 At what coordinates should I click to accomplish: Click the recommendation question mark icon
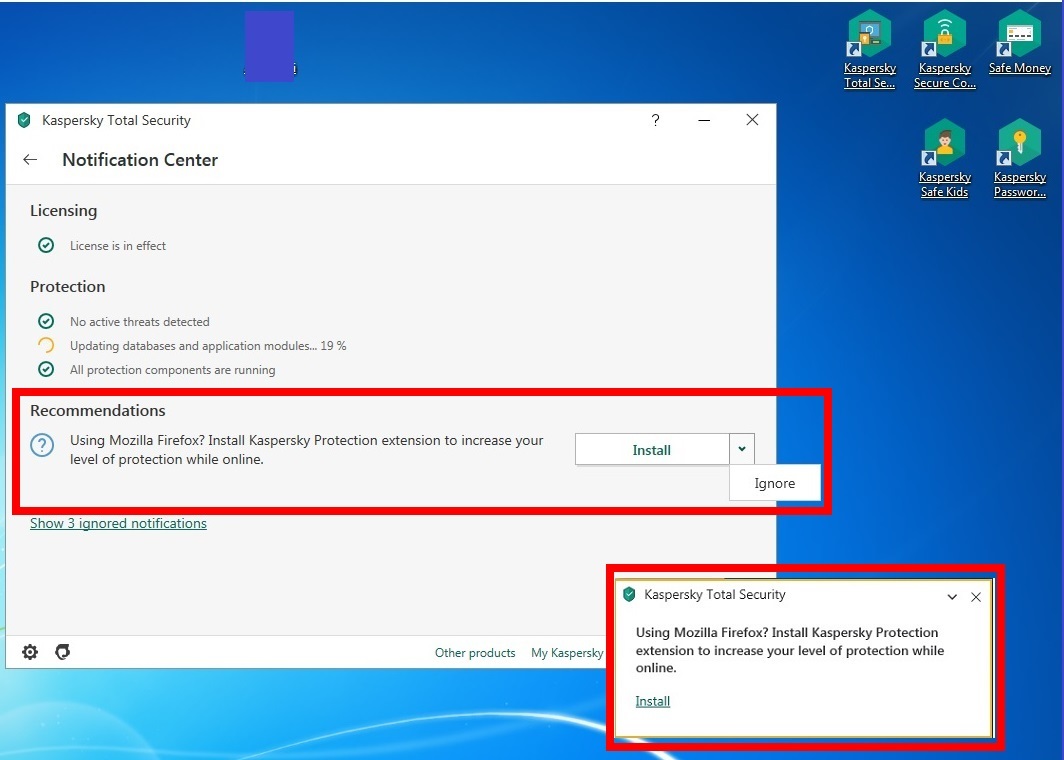pyautogui.click(x=42, y=446)
